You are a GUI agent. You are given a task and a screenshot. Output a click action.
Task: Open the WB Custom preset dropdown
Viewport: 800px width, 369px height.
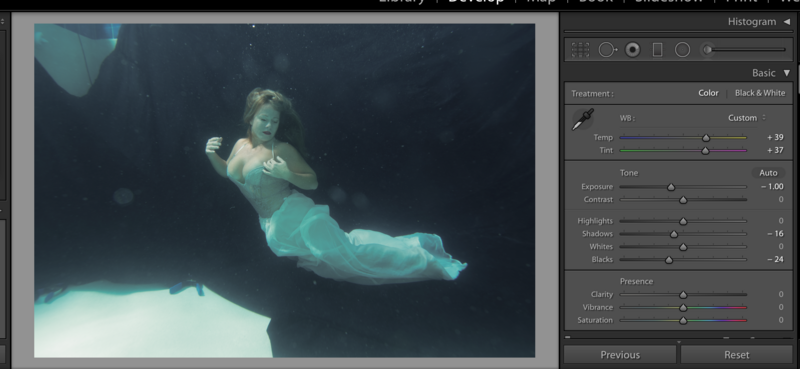point(747,118)
